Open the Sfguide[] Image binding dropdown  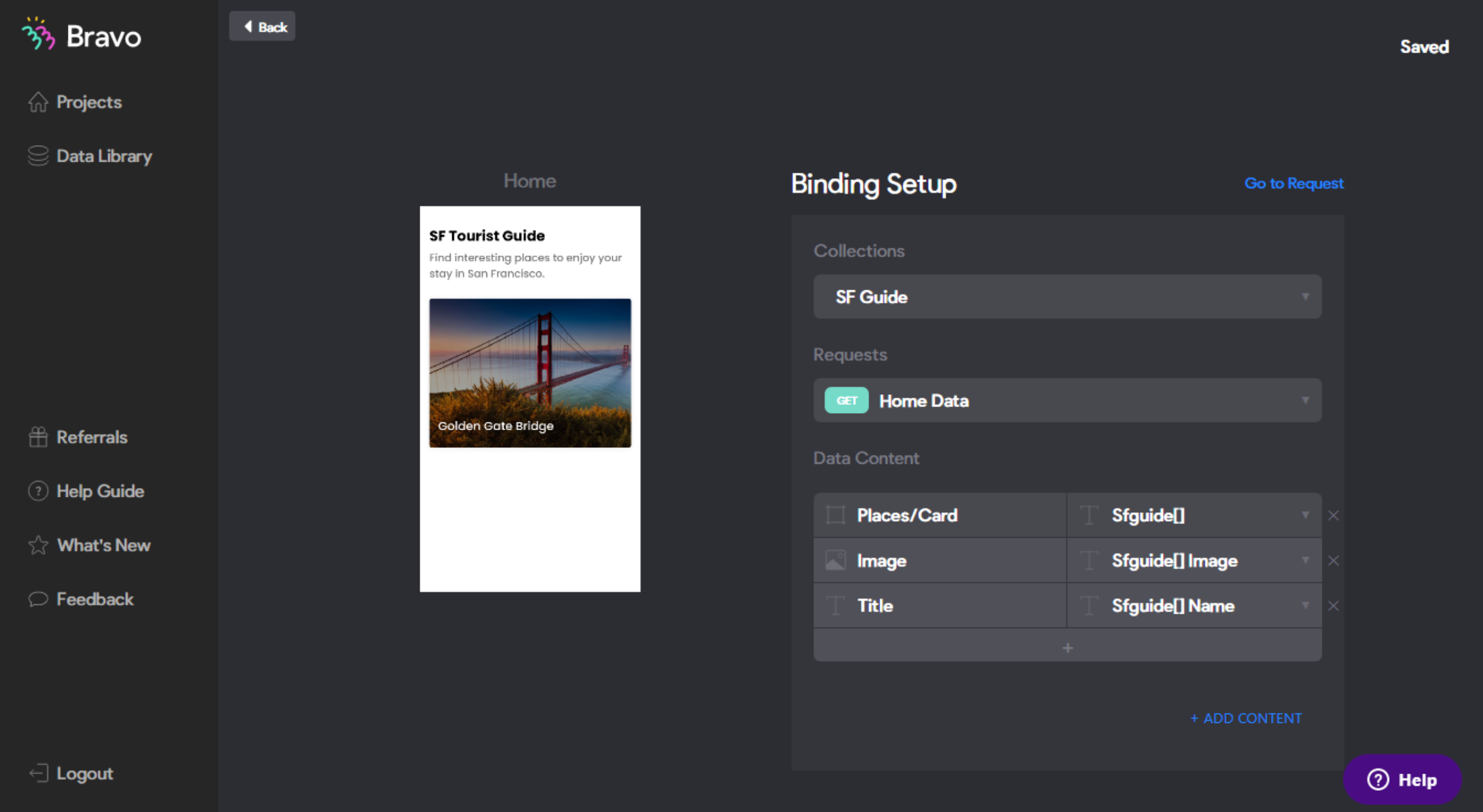[1306, 559]
